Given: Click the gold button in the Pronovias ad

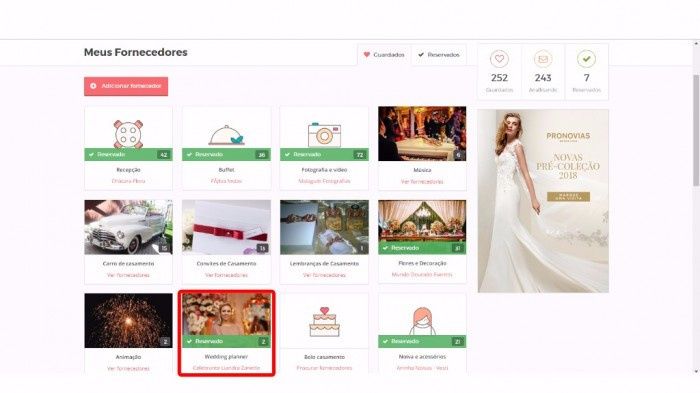Looking at the screenshot, I should tap(568, 196).
